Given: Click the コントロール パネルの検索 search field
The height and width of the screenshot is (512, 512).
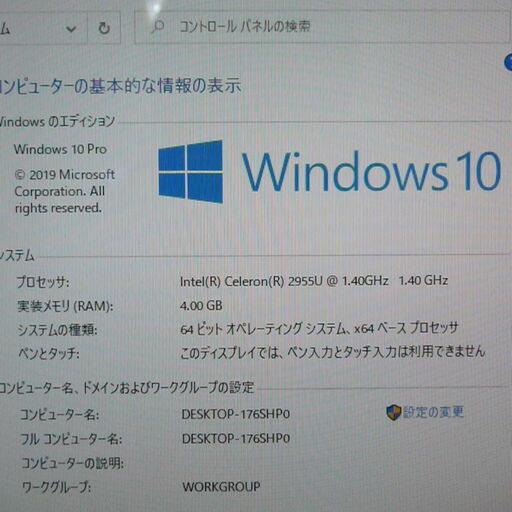Looking at the screenshot, I should click(x=322, y=26).
